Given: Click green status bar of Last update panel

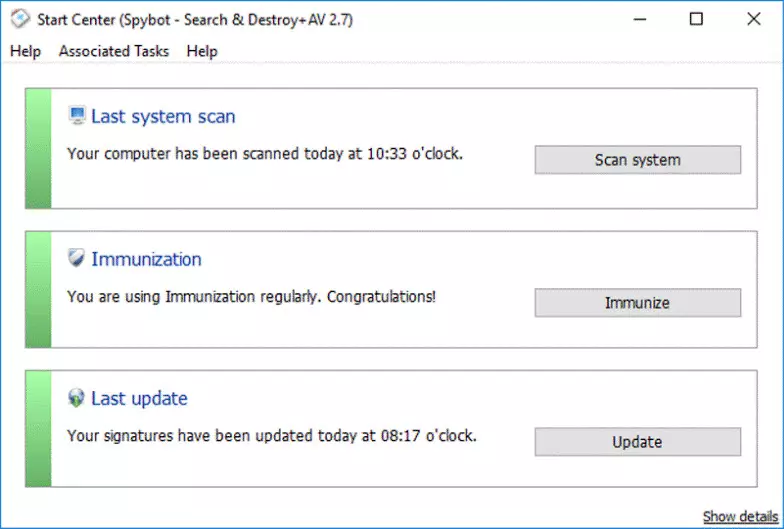Looking at the screenshot, I should point(38,429).
